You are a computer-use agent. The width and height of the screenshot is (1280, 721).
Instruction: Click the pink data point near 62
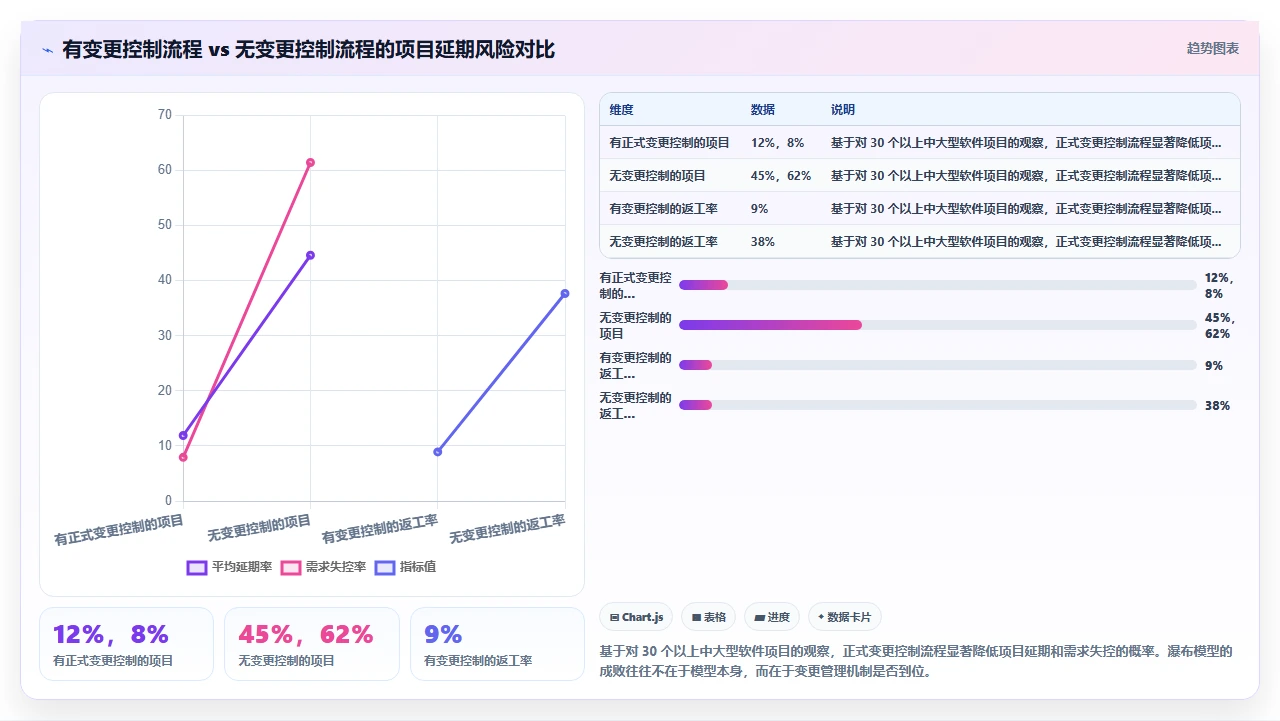tap(310, 162)
